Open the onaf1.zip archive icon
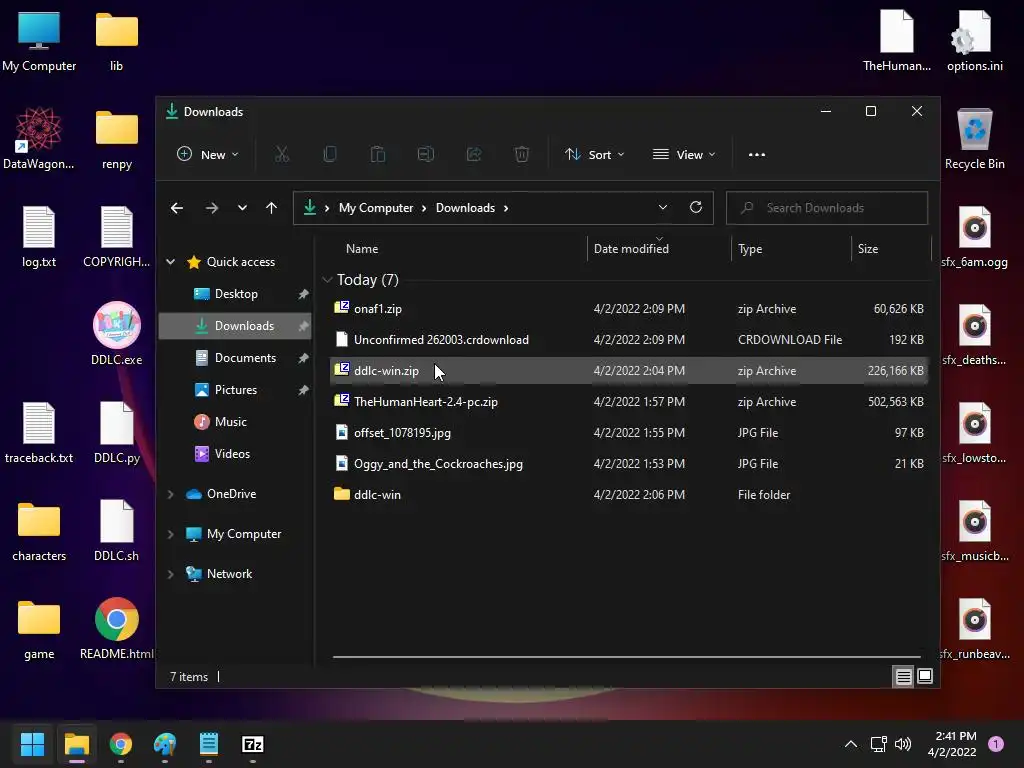 coord(342,308)
